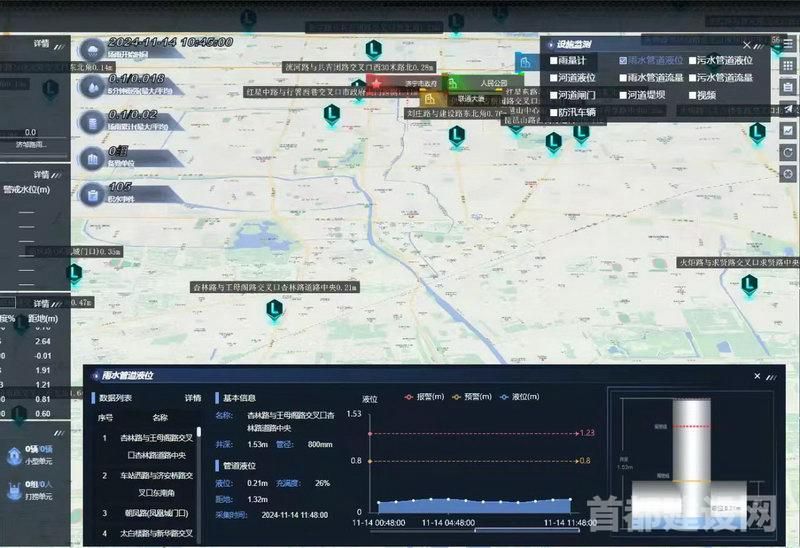This screenshot has width=800, height=548.
Task: Click the paper plane navigation icon
Action: (x=787, y=109)
